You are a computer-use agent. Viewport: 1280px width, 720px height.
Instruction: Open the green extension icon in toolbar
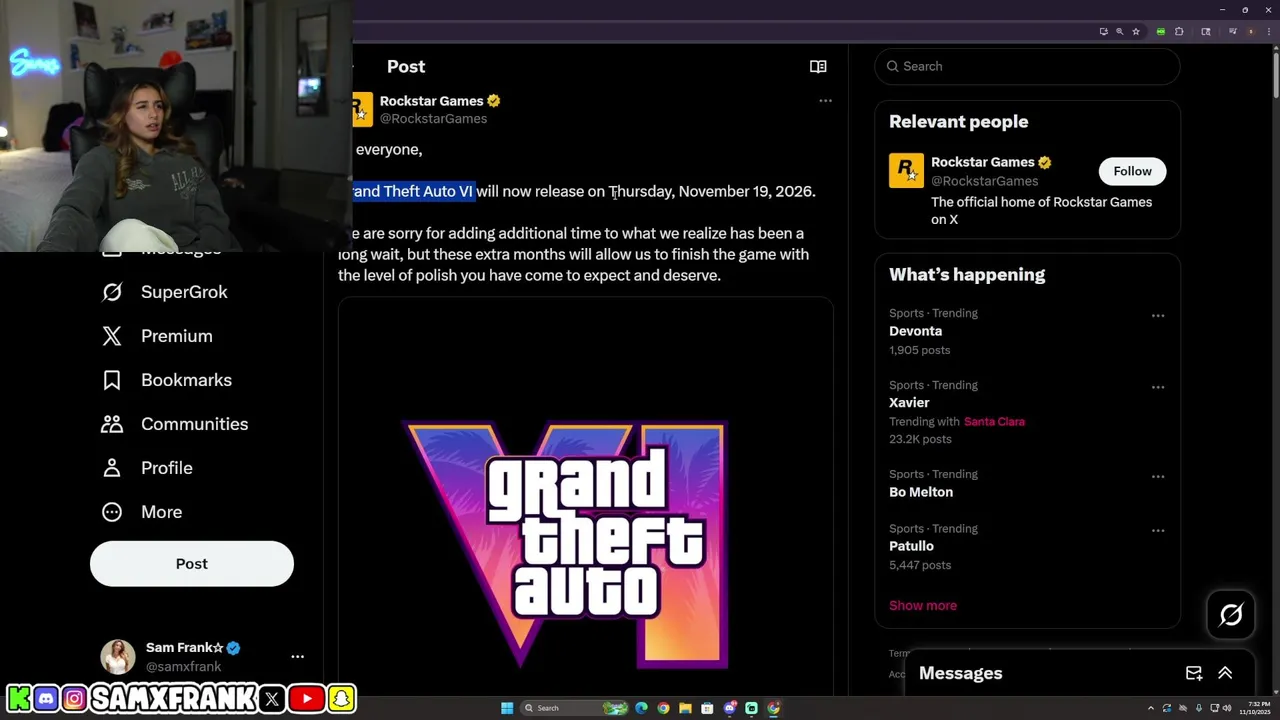1161,31
